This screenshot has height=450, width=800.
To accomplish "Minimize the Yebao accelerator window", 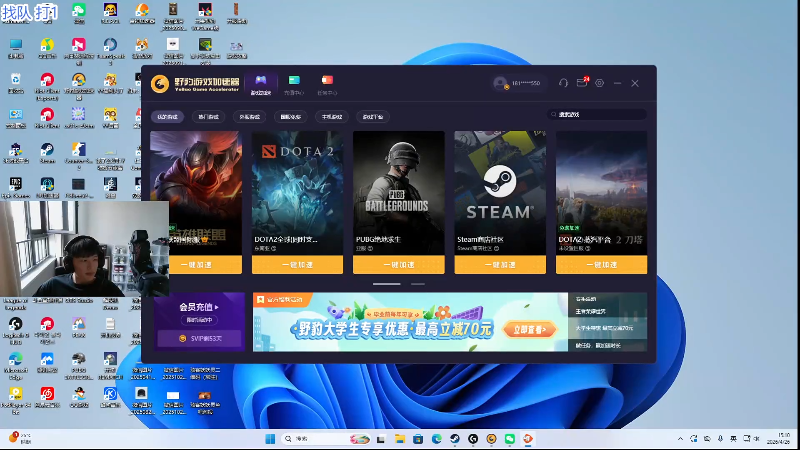I will coord(617,83).
